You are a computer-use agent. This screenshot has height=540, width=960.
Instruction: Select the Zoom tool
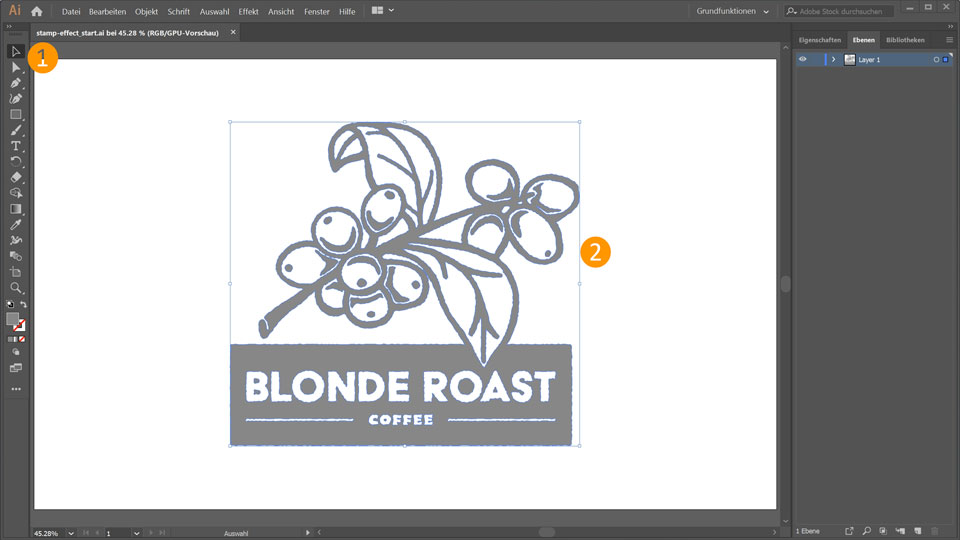pyautogui.click(x=16, y=288)
